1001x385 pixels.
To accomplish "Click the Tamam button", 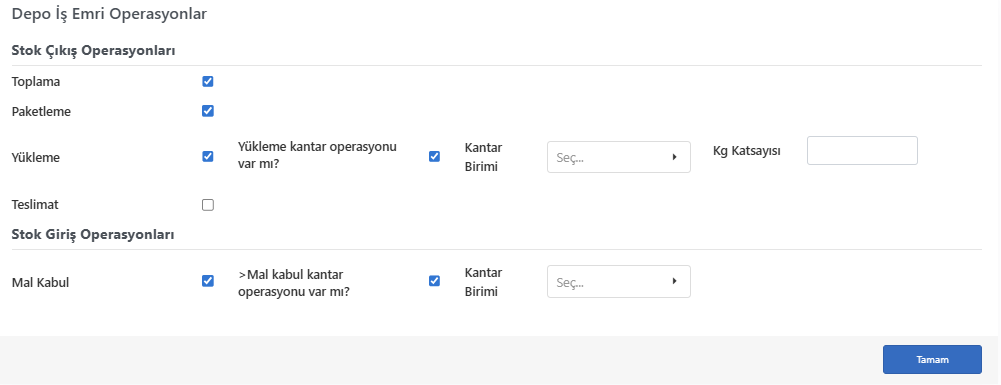I will (932, 359).
